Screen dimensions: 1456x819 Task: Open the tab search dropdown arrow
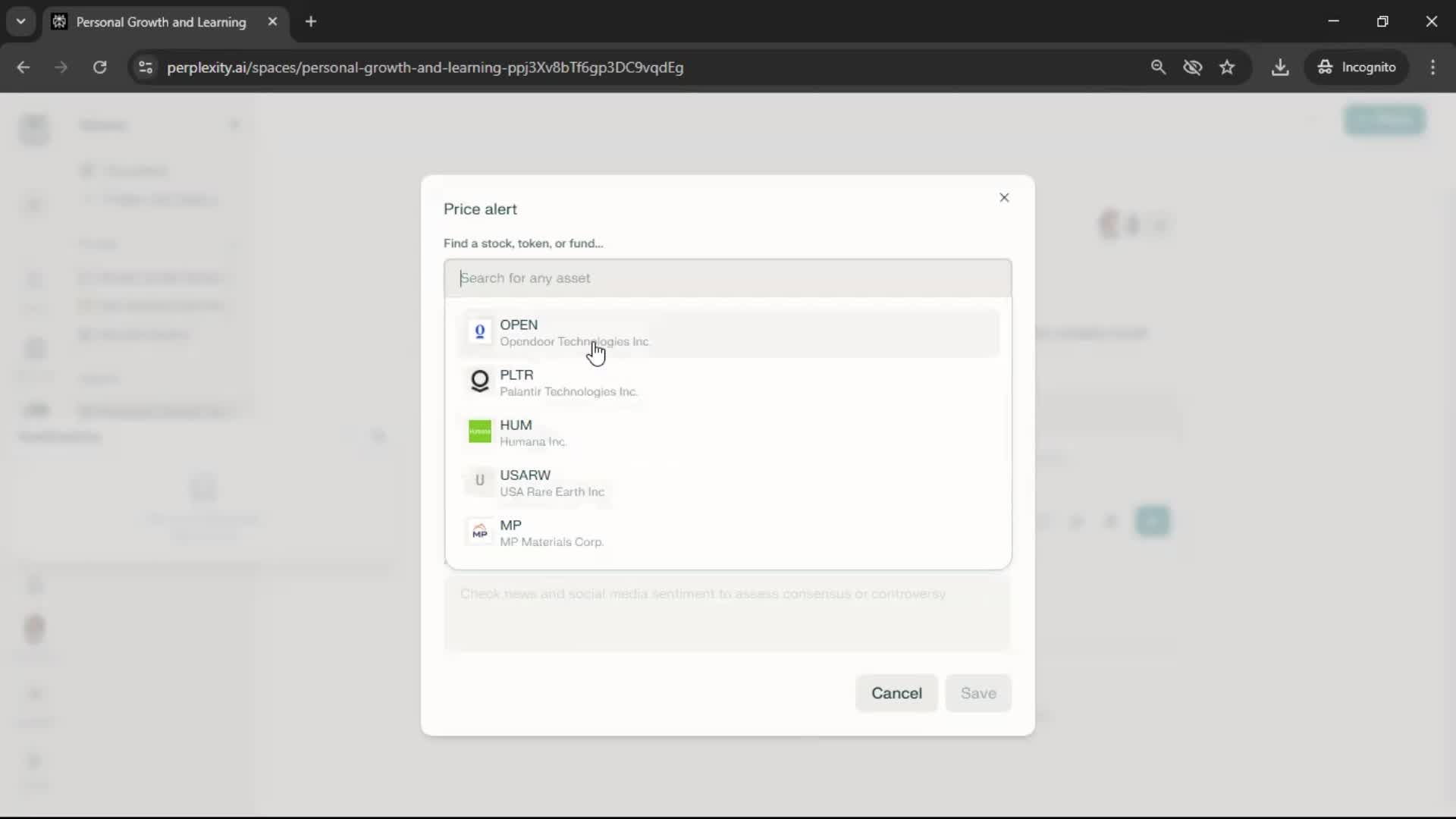pos(21,21)
